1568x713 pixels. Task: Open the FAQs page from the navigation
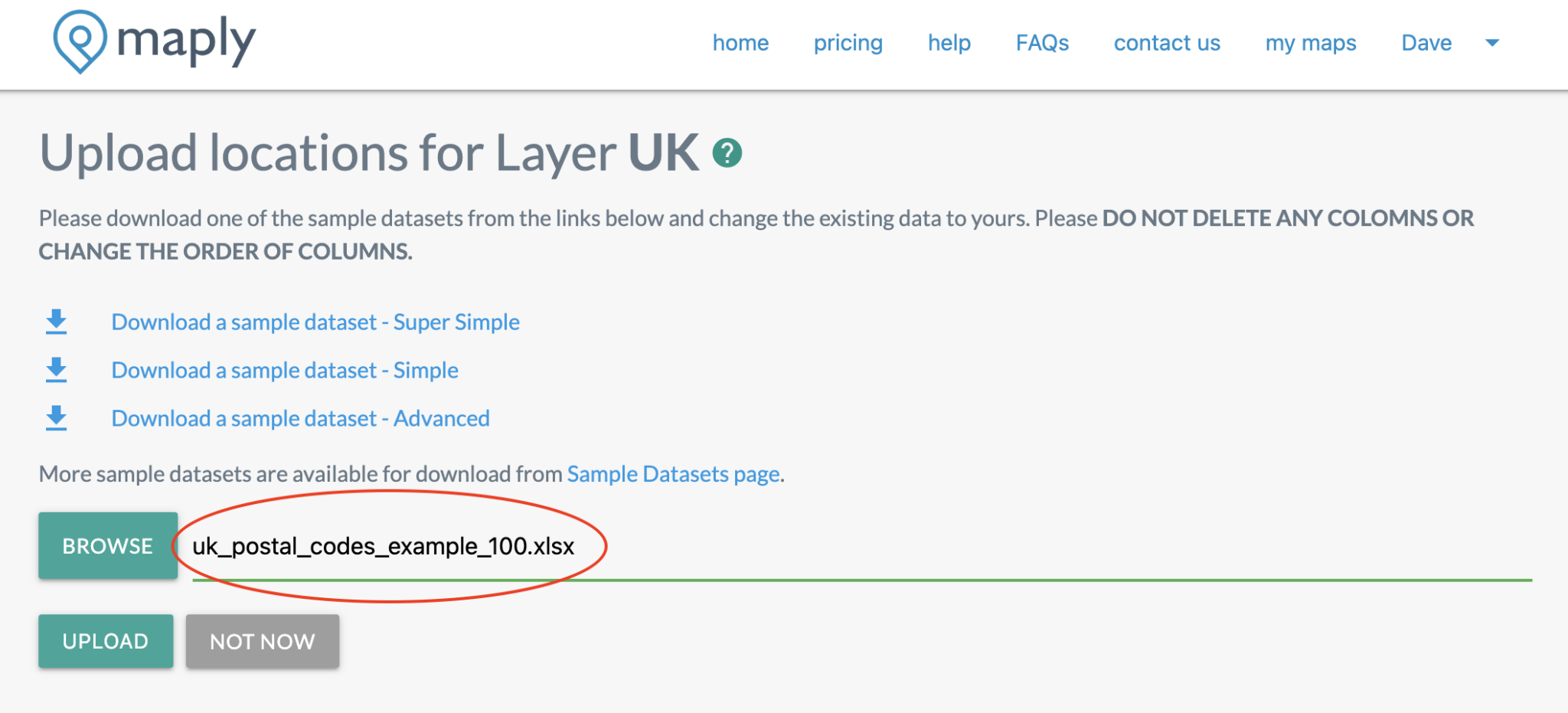click(1042, 43)
